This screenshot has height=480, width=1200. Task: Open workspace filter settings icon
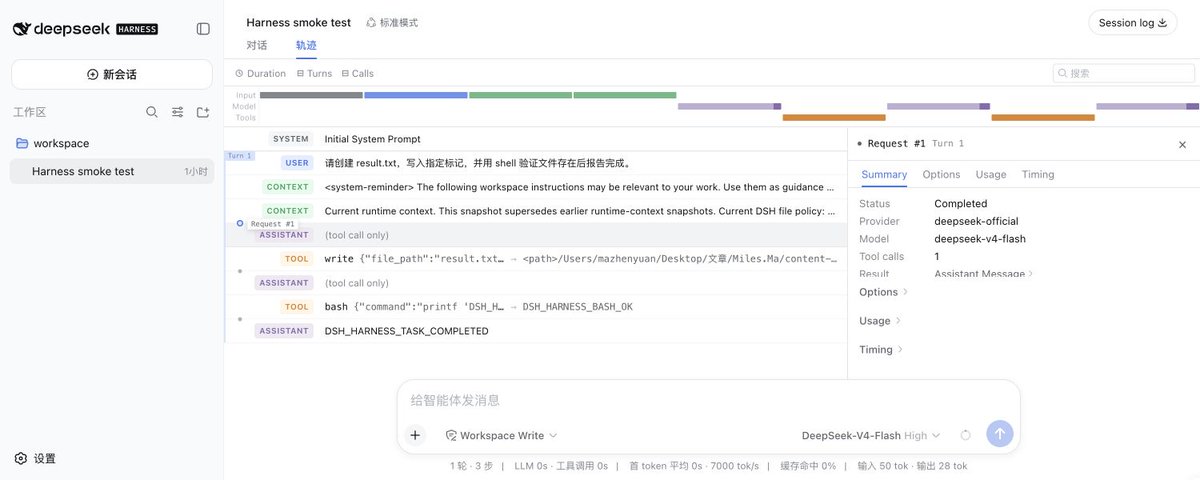(177, 112)
